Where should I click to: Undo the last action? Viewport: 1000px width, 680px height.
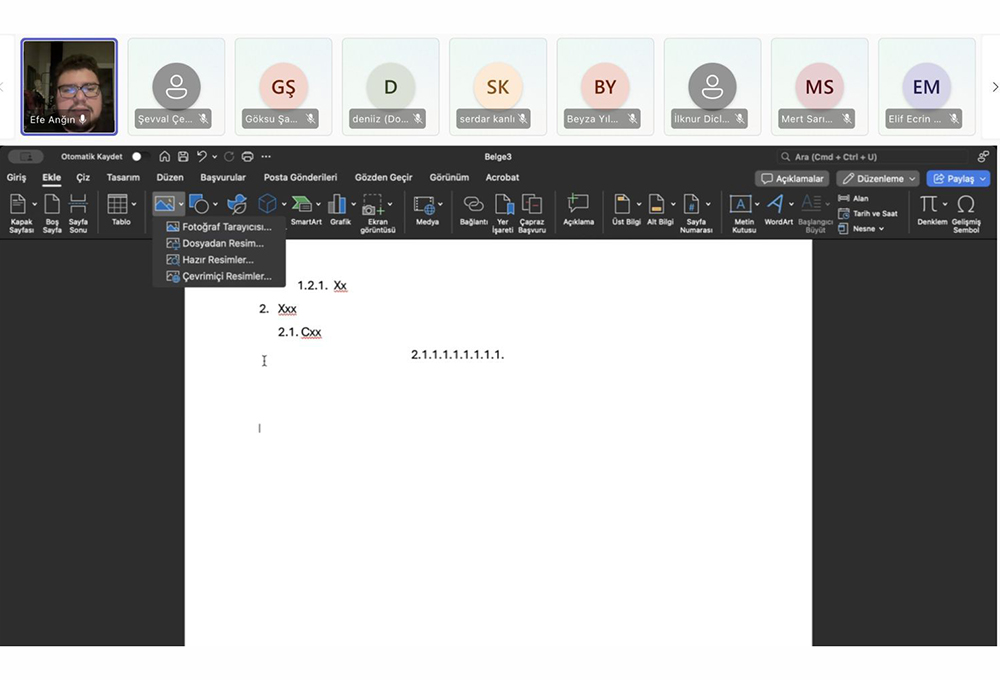coord(202,156)
